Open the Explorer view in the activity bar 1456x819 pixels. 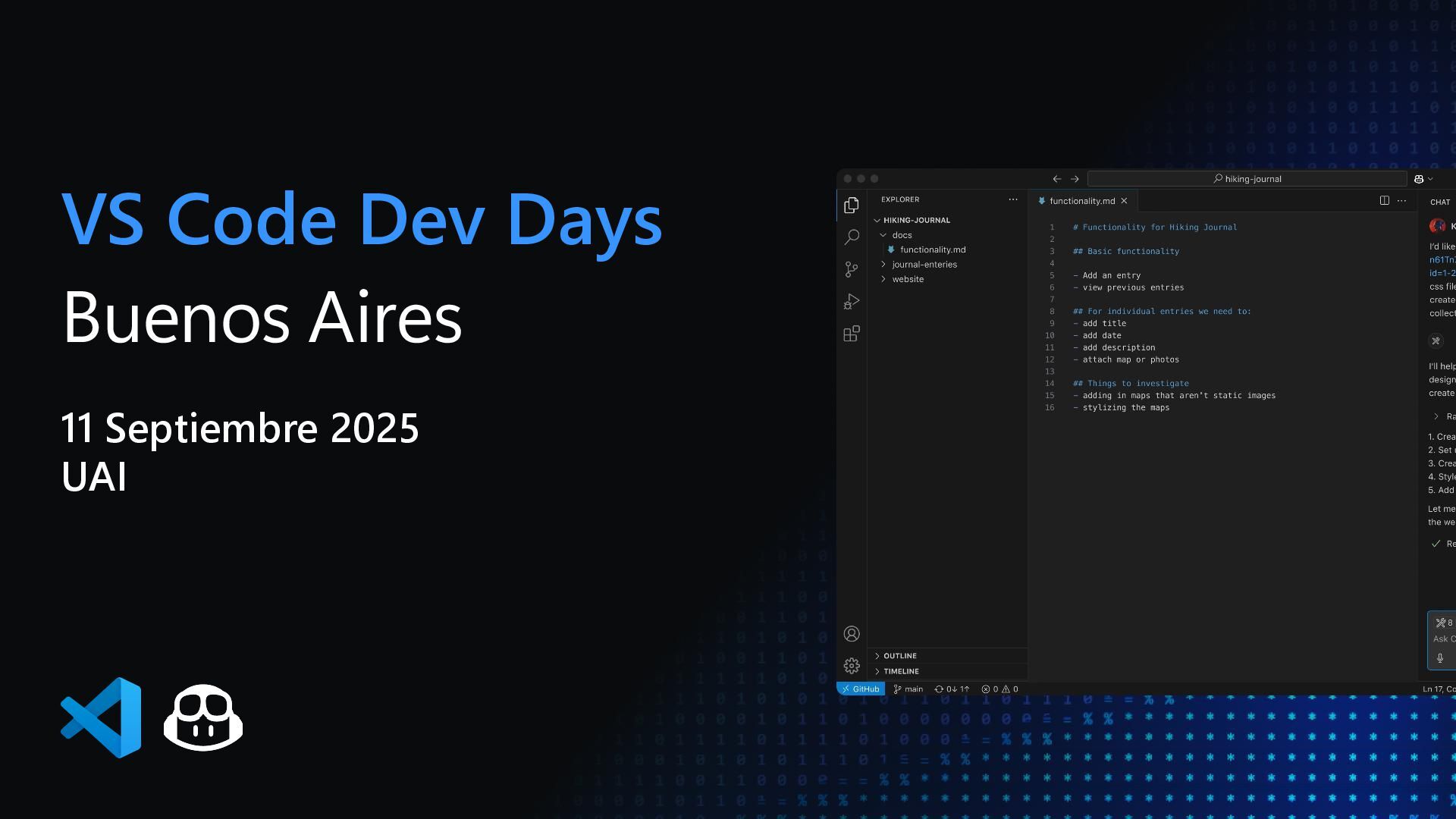click(x=852, y=205)
